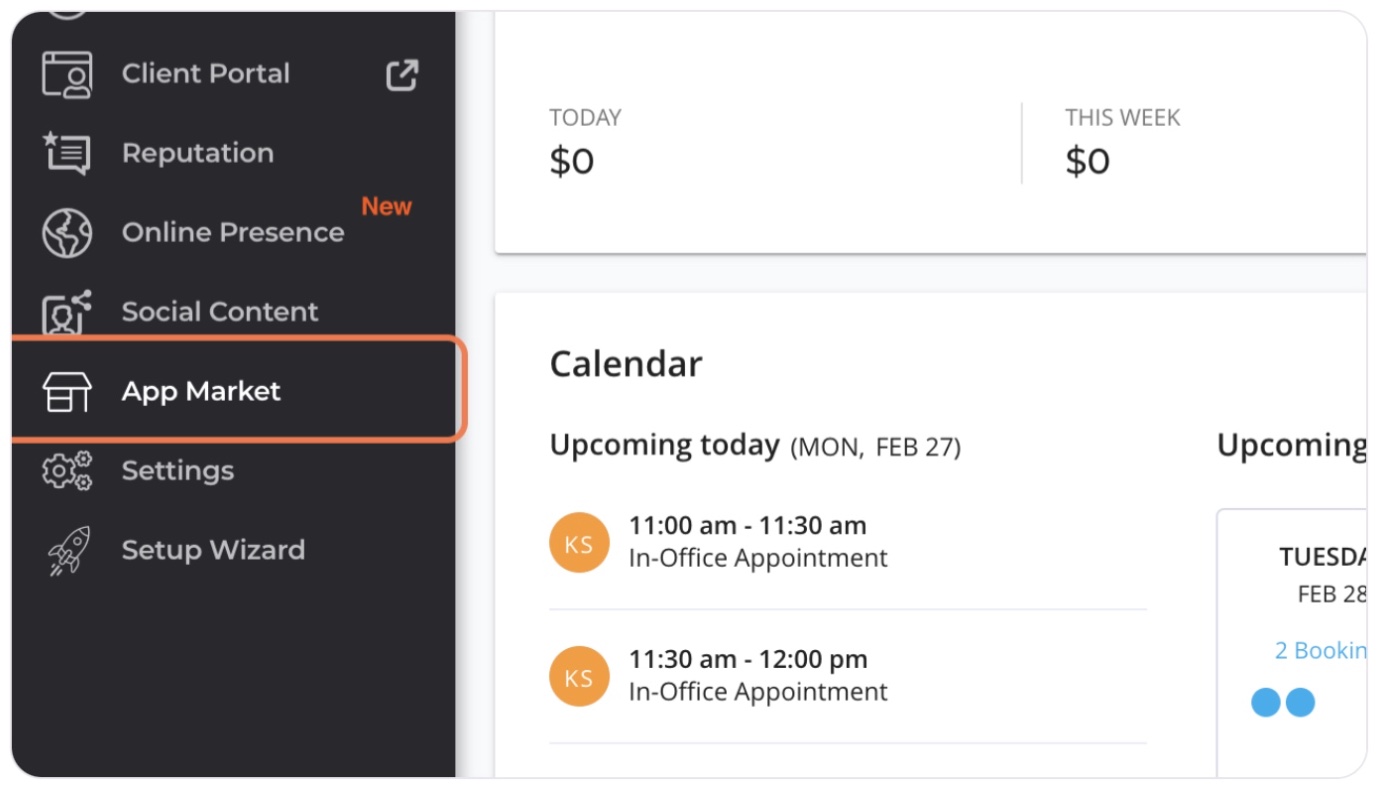This screenshot has width=1388, height=788.
Task: Select the Social Content share icon
Action: coord(67,312)
